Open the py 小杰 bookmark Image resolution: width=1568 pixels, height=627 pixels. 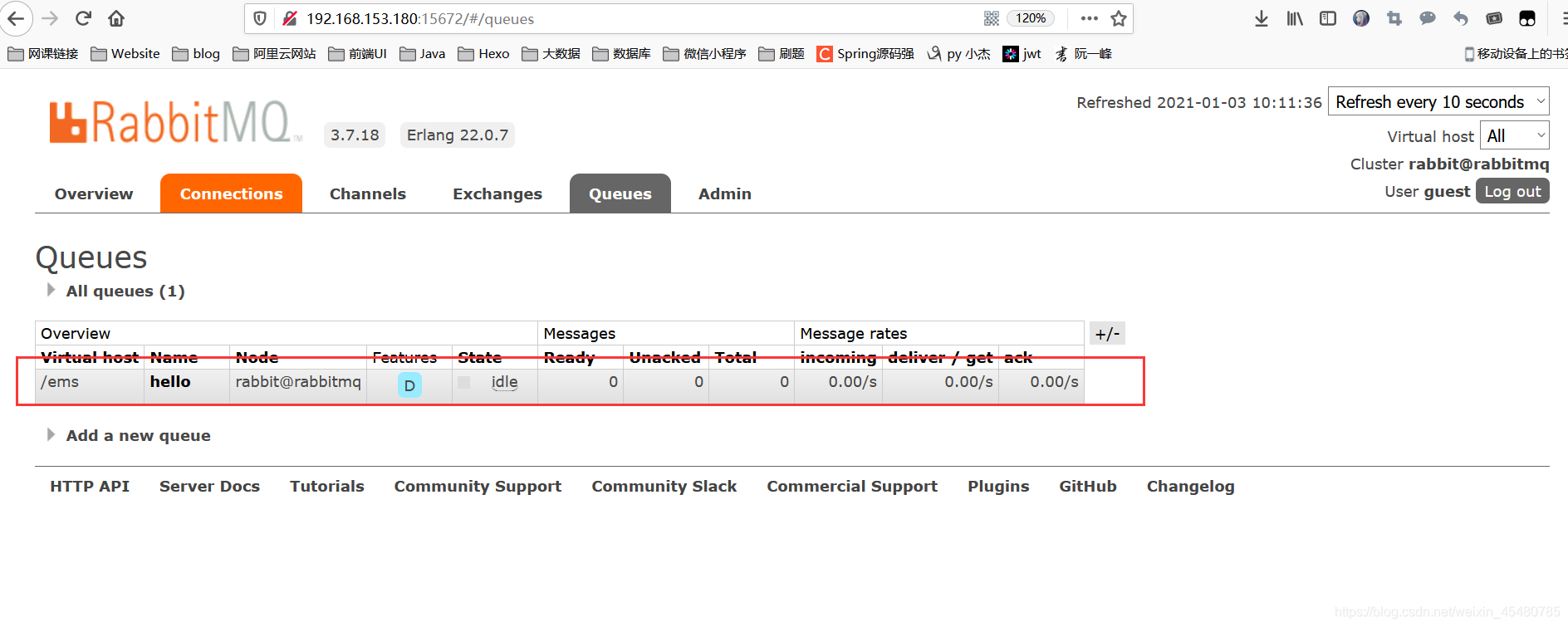pos(959,54)
